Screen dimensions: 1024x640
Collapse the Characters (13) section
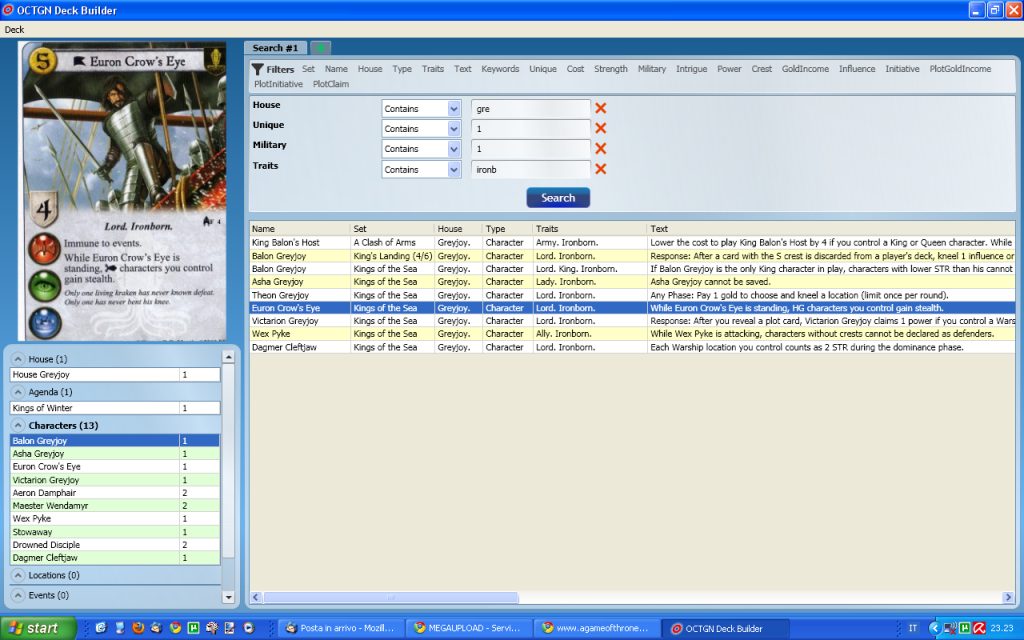coord(17,426)
